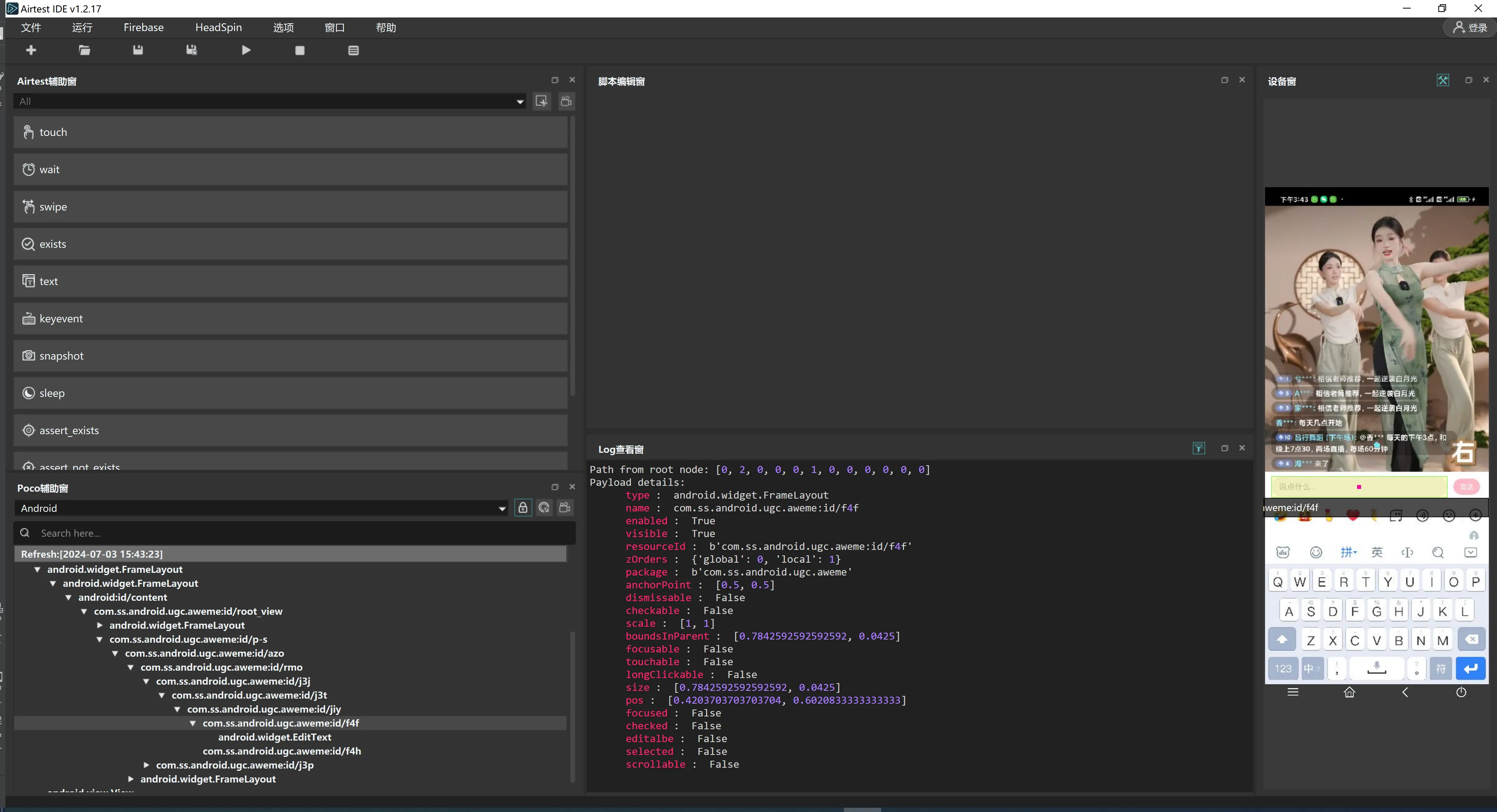The image size is (1497, 812).
Task: Collapse android:id/content tree node
Action: coord(68,597)
